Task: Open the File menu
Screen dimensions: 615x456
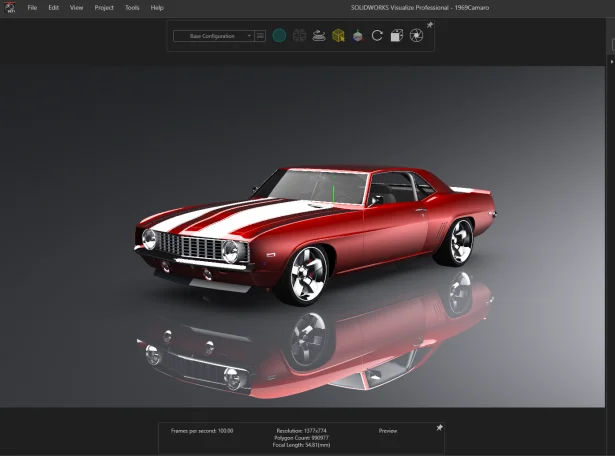Action: [x=33, y=7]
